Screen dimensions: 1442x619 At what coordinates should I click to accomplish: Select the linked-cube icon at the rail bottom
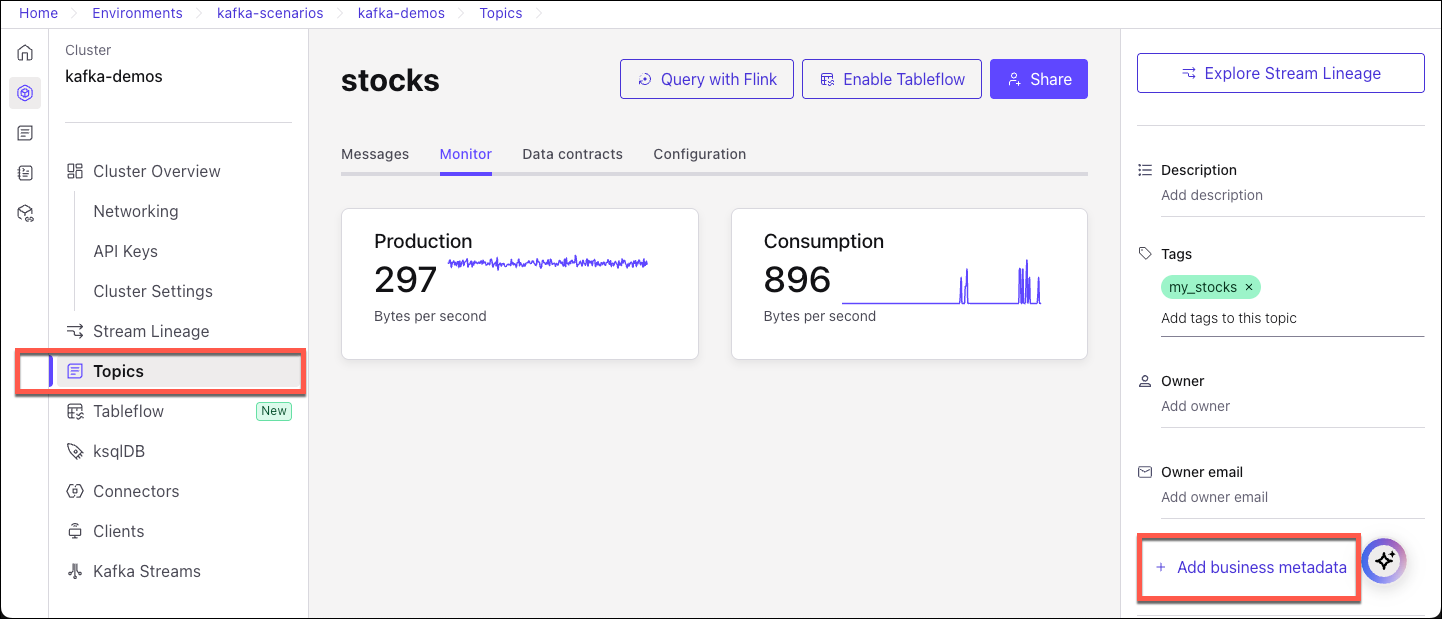(x=25, y=212)
